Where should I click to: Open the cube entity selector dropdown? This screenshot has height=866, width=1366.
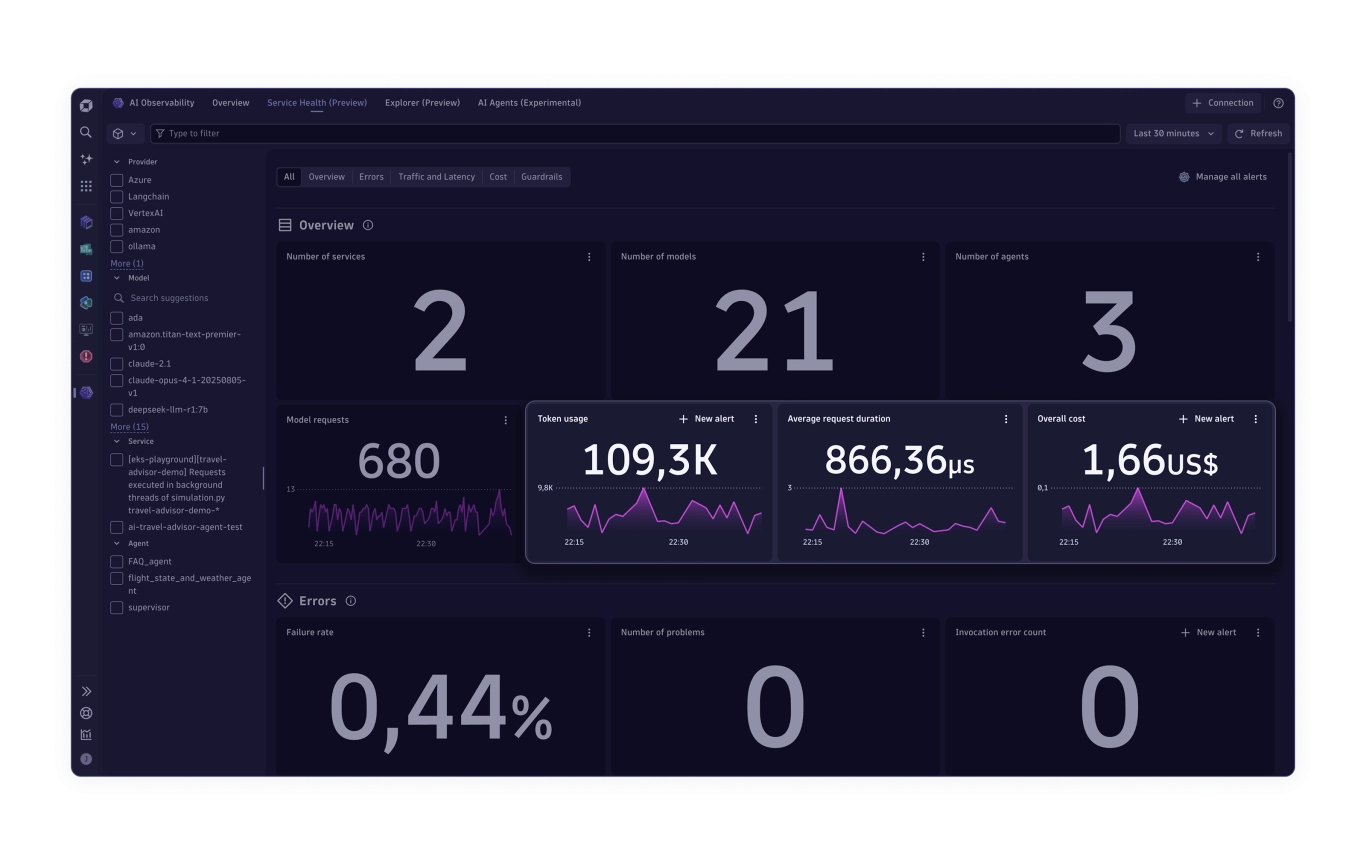[x=124, y=133]
